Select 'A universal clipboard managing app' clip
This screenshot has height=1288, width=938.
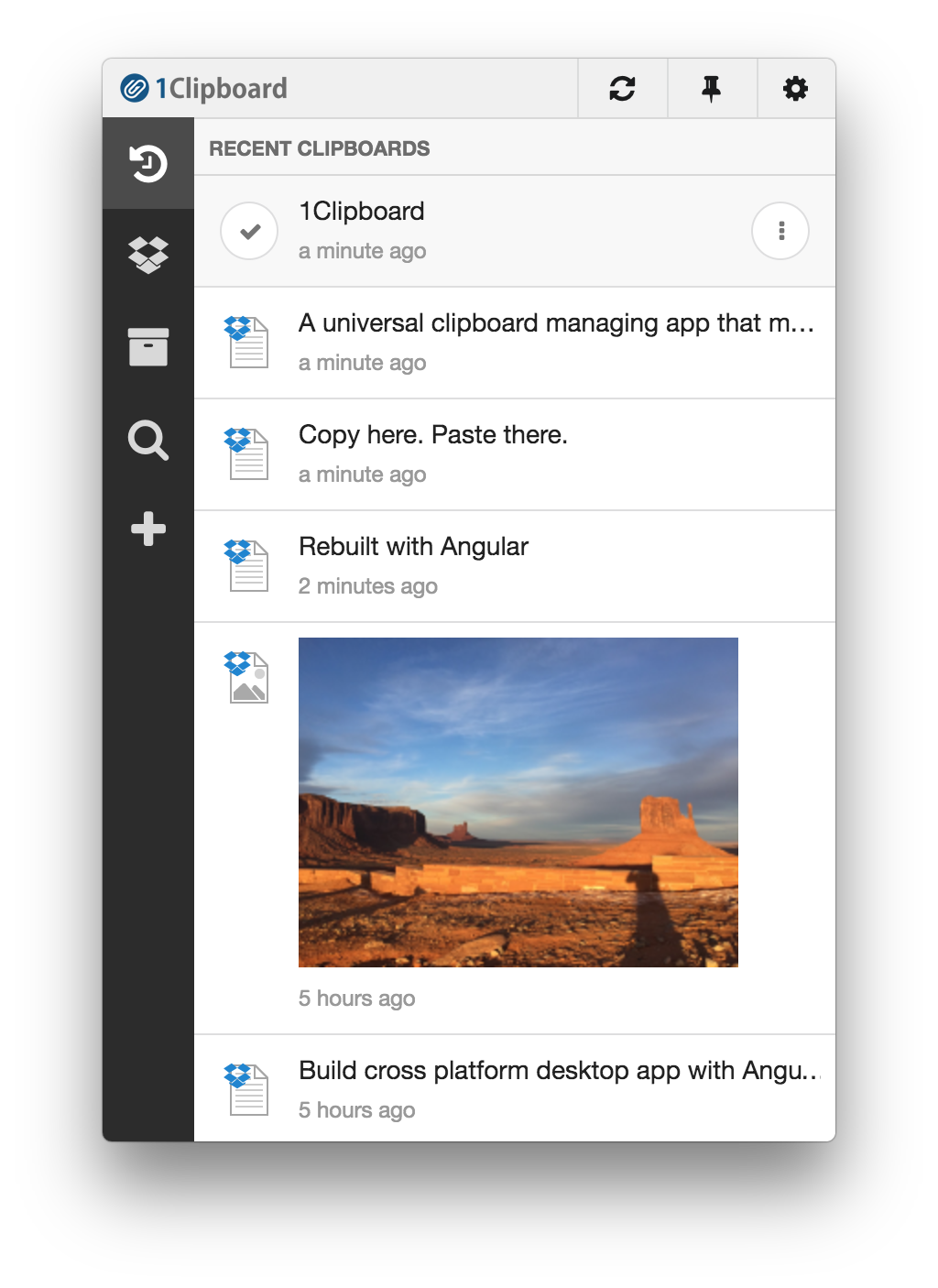pyautogui.click(x=556, y=323)
